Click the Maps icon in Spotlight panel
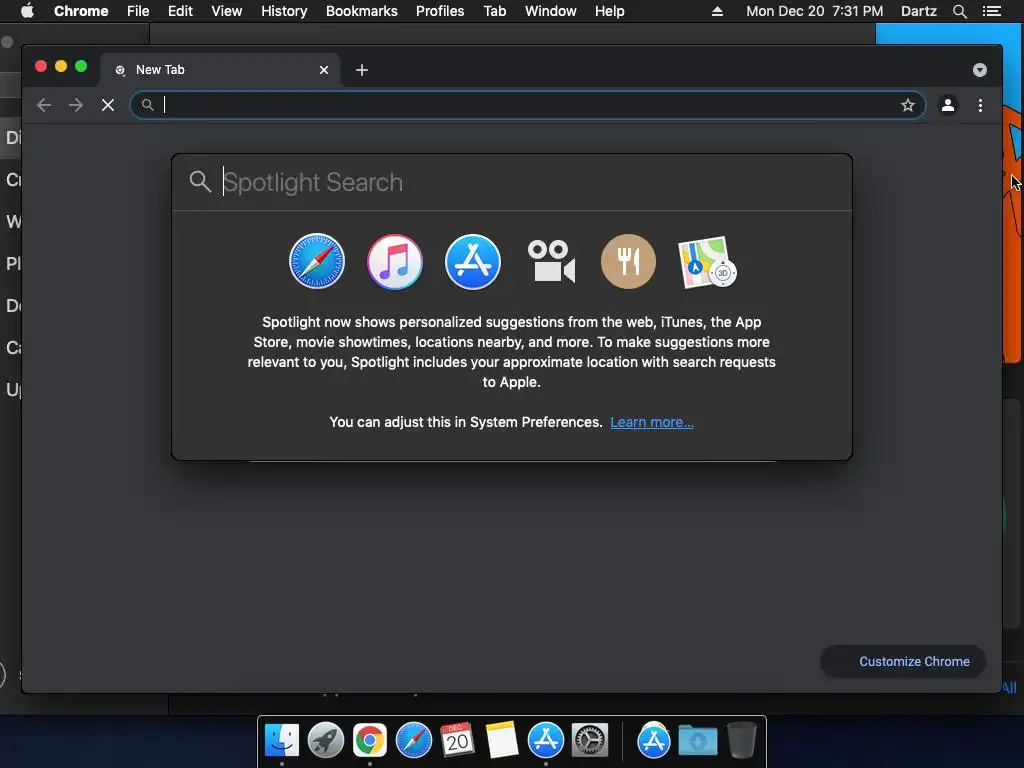This screenshot has width=1024, height=768. (x=707, y=262)
